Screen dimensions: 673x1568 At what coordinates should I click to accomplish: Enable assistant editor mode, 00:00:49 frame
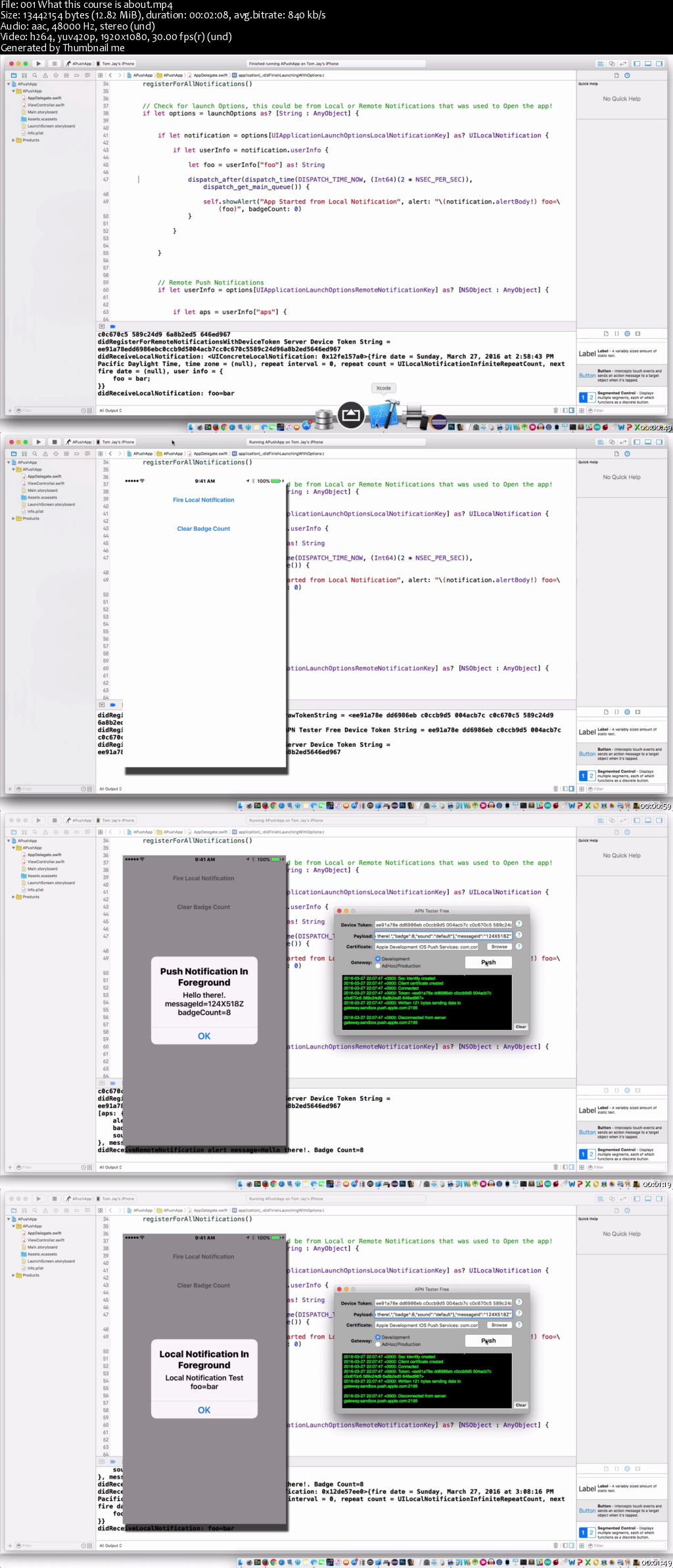pos(612,64)
